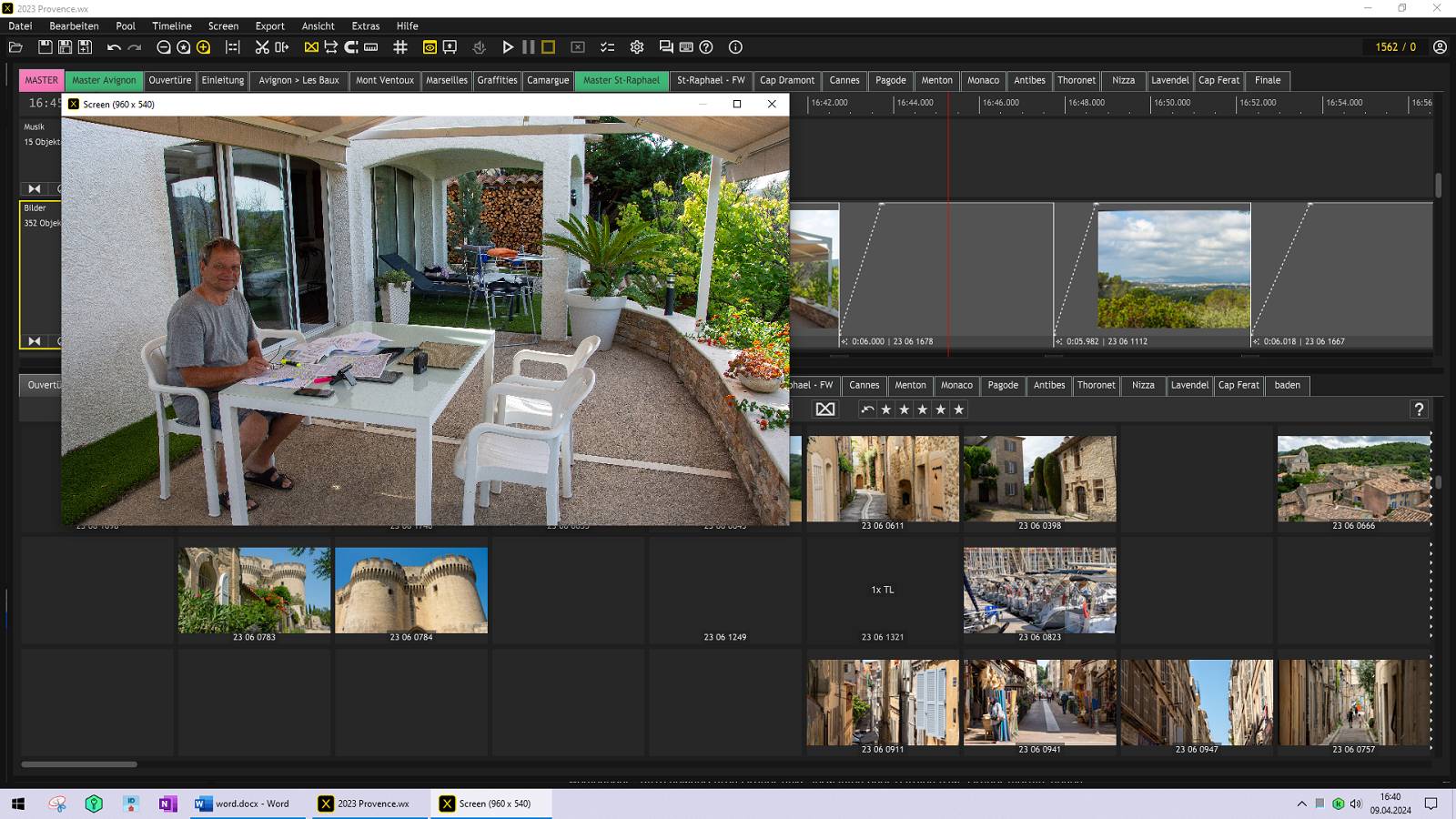Pause playback with the pause button
The width and height of the screenshot is (1456, 819).
tap(529, 47)
